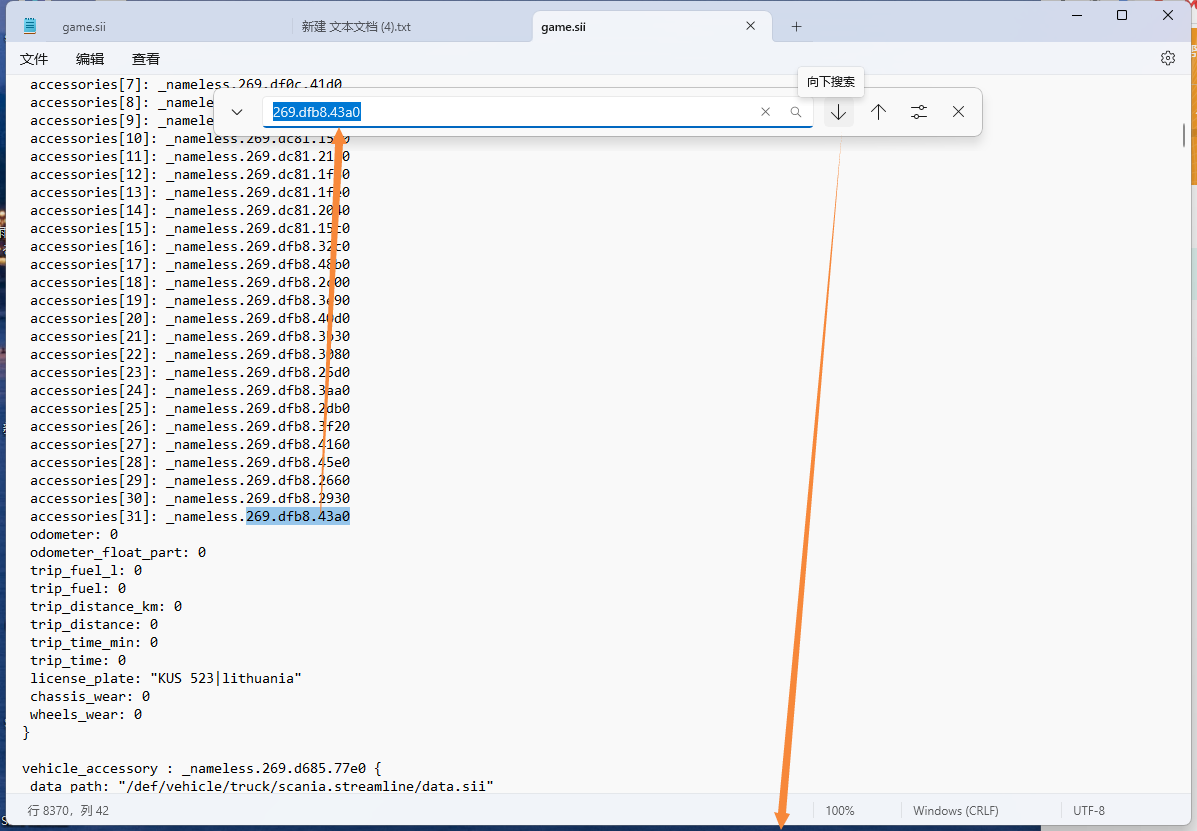Close the find bar
Screen dimensions: 1197x831
[x=958, y=112]
